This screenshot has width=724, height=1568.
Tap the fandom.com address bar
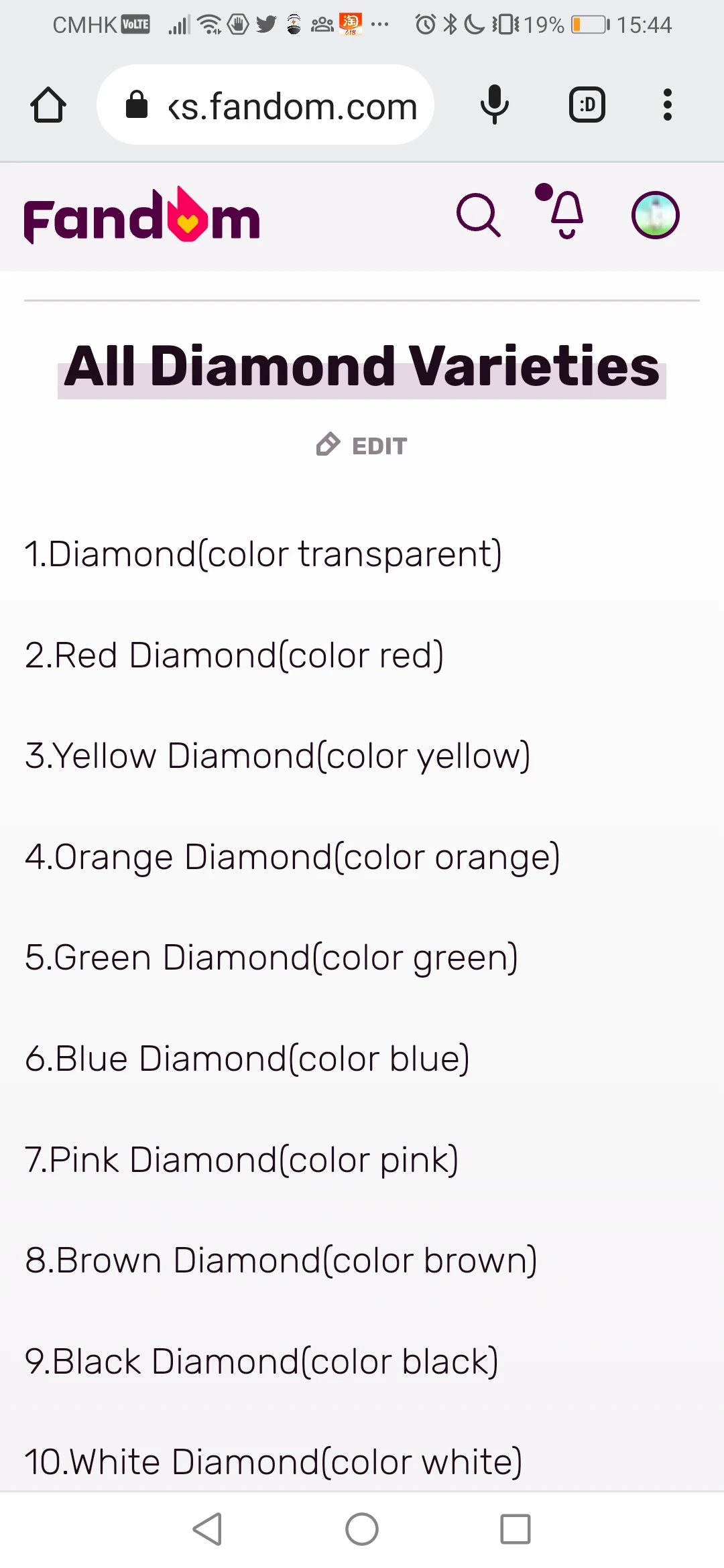292,105
